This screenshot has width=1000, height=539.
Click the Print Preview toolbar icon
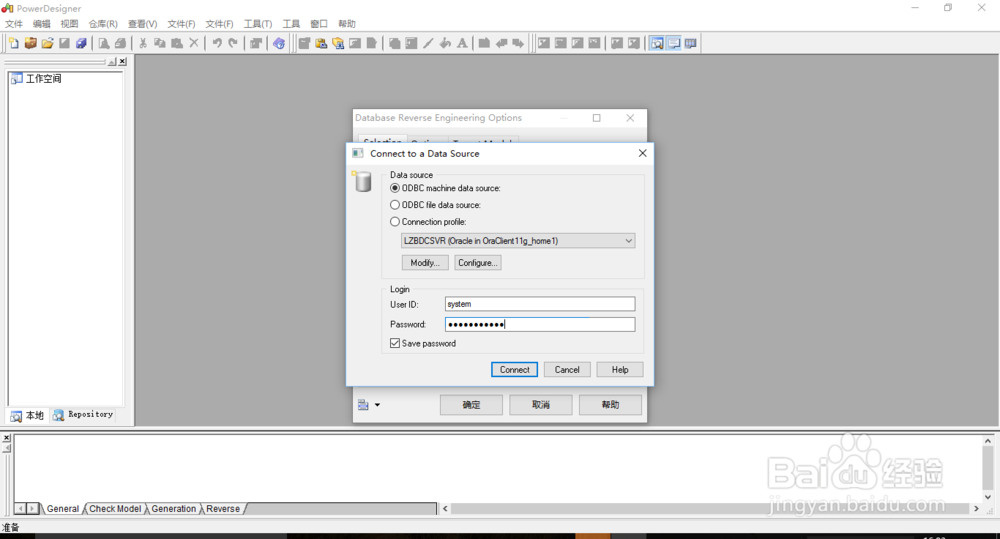[x=103, y=43]
